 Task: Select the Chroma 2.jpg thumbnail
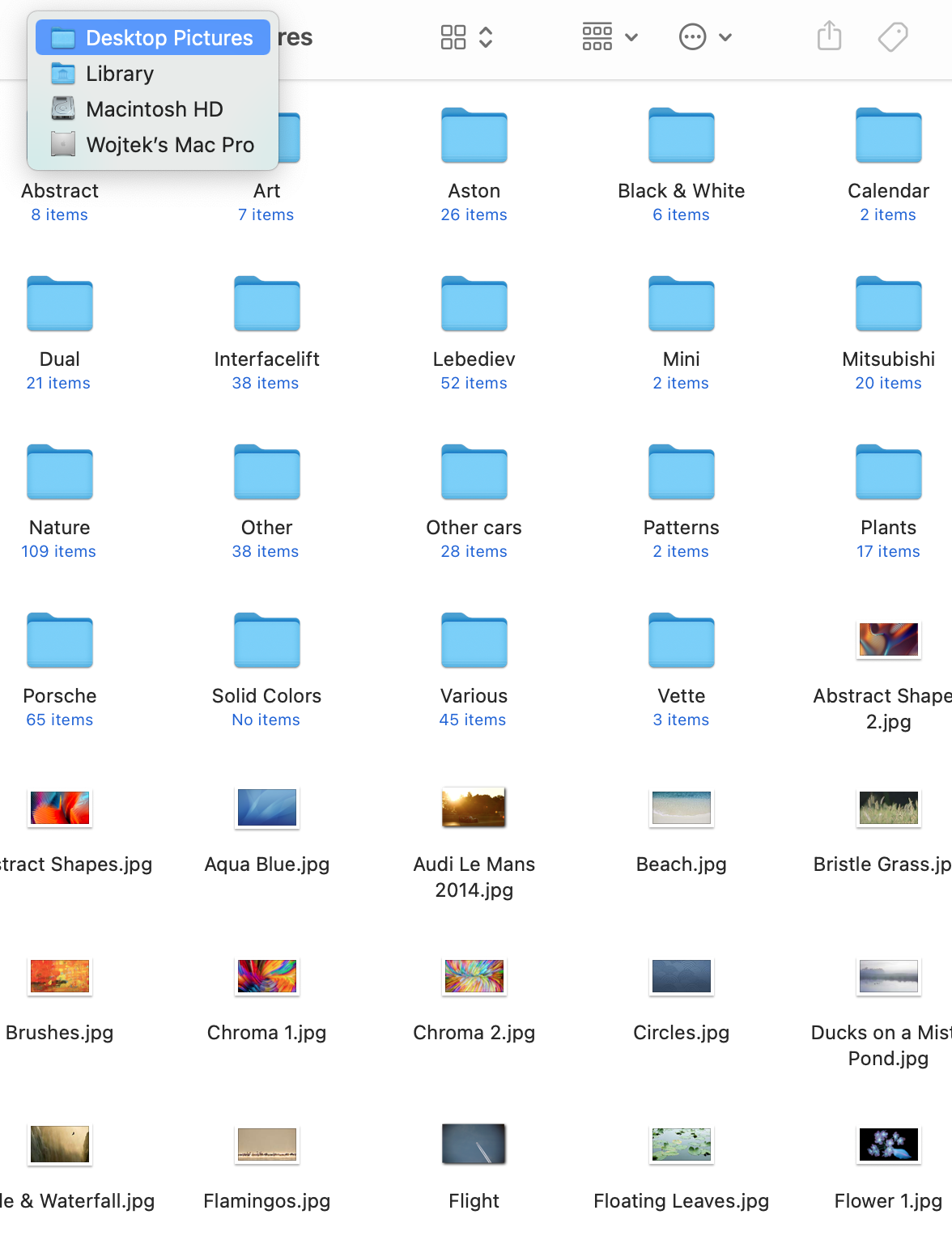pos(474,976)
